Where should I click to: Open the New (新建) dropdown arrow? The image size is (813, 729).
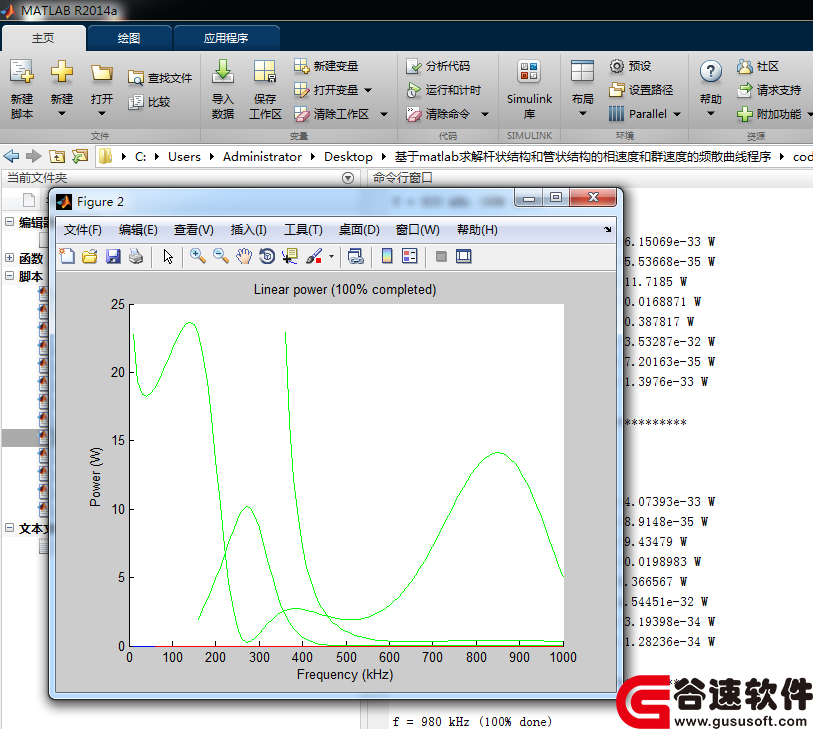tap(62, 113)
